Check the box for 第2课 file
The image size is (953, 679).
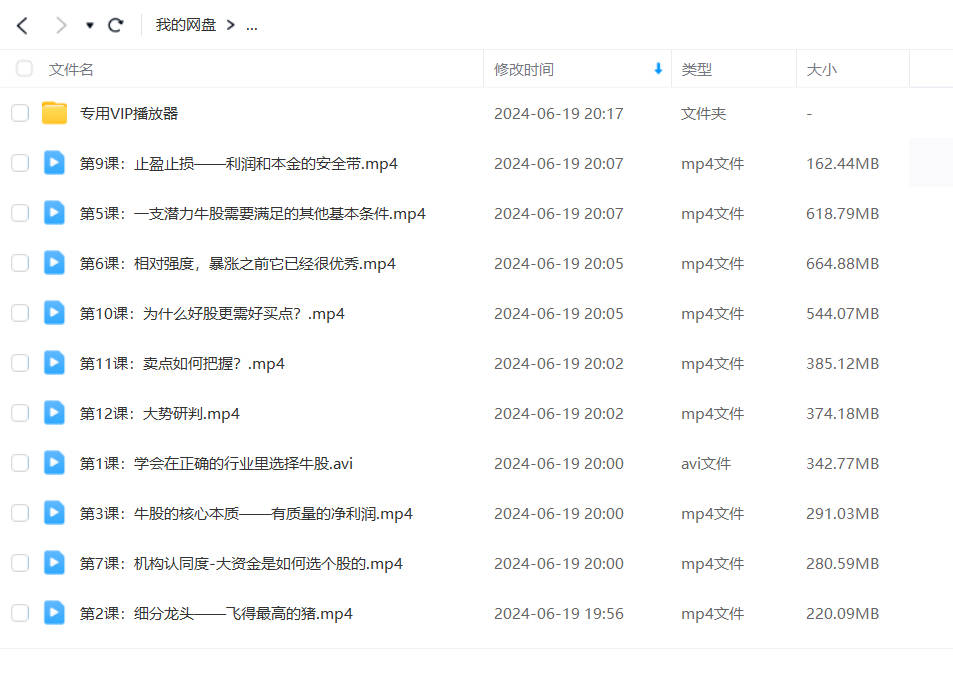pos(20,613)
